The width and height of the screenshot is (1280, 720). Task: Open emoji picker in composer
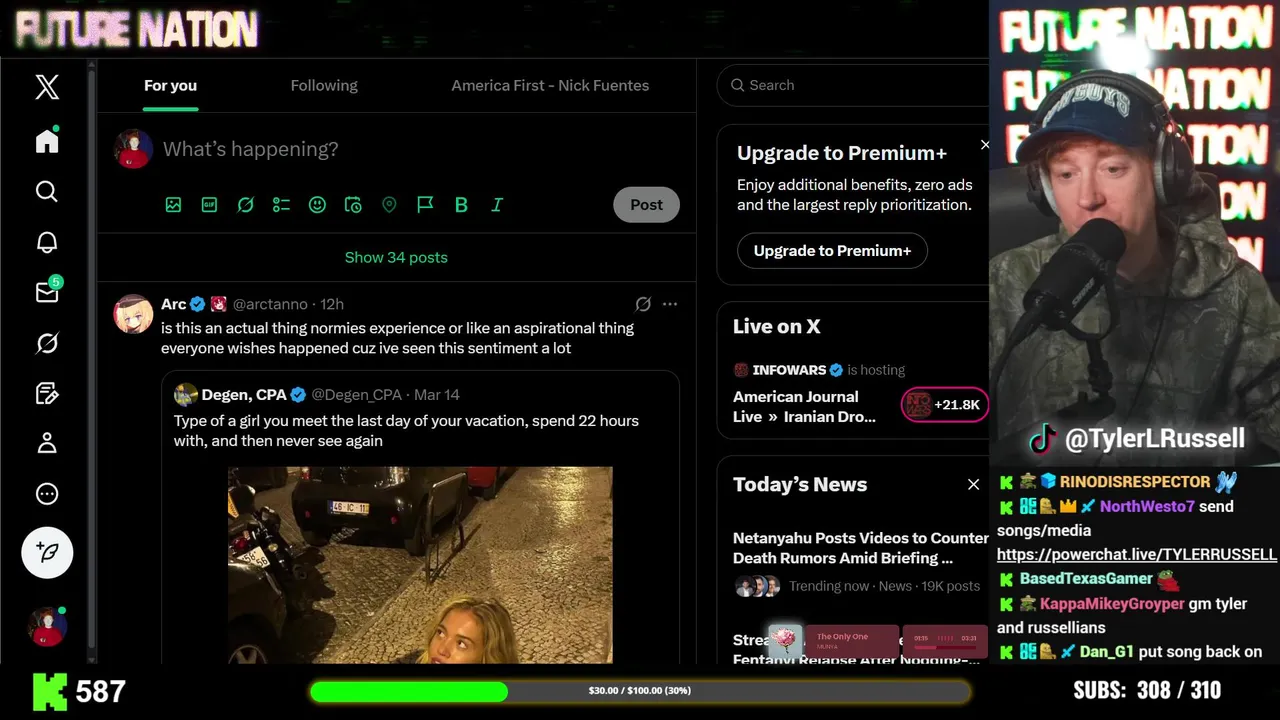click(x=317, y=204)
